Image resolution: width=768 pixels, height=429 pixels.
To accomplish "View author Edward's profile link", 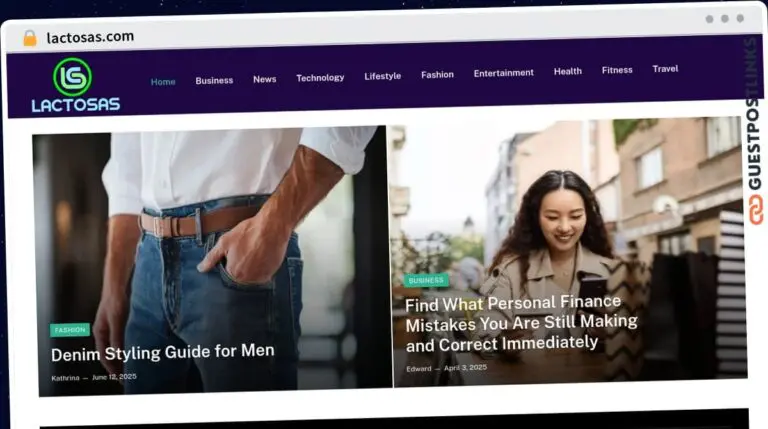I will click(419, 369).
